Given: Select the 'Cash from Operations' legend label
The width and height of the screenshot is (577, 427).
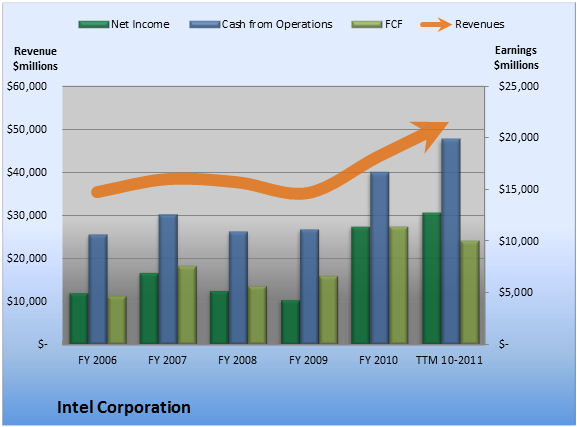Looking at the screenshot, I should tap(277, 24).
